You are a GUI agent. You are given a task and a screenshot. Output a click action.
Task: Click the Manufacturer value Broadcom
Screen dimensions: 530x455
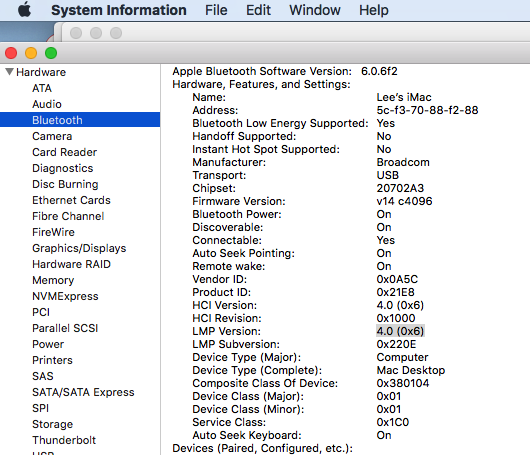[403, 162]
